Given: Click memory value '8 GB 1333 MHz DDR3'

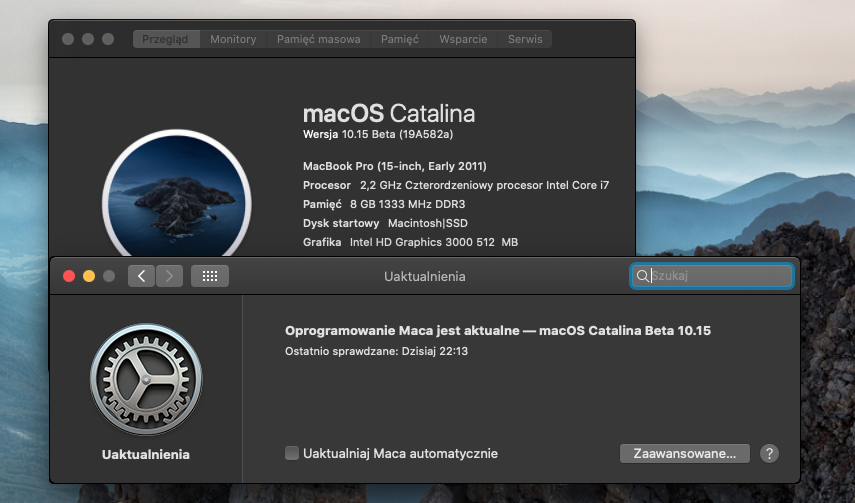Looking at the screenshot, I should coord(407,204).
